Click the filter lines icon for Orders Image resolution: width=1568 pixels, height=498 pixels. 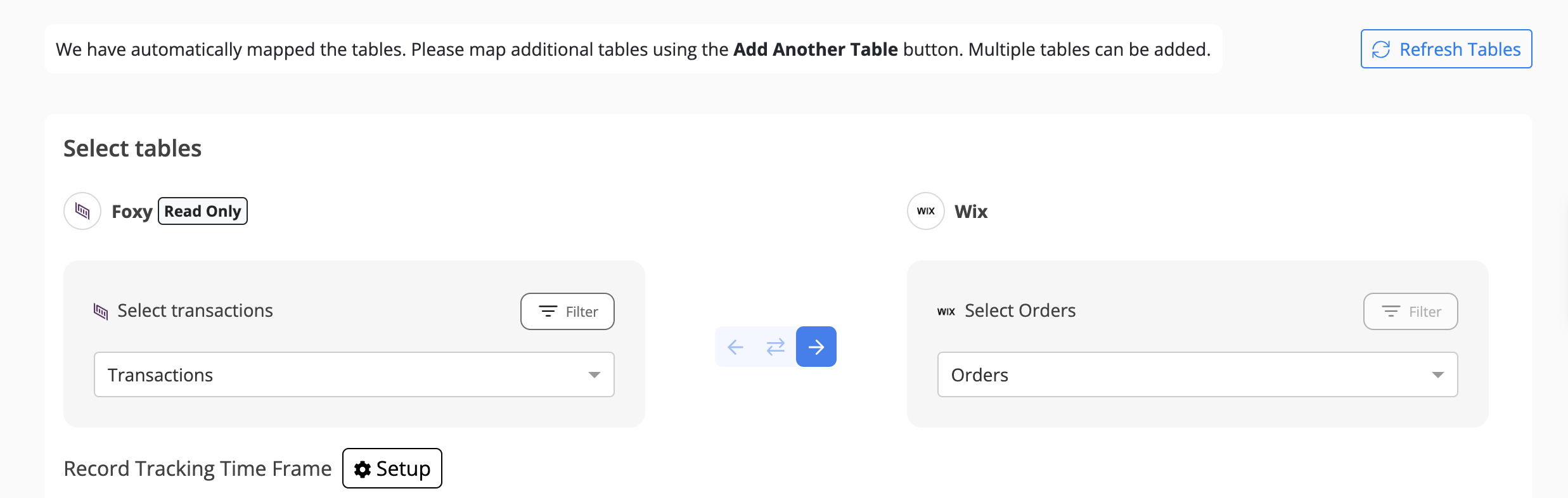(x=1391, y=311)
